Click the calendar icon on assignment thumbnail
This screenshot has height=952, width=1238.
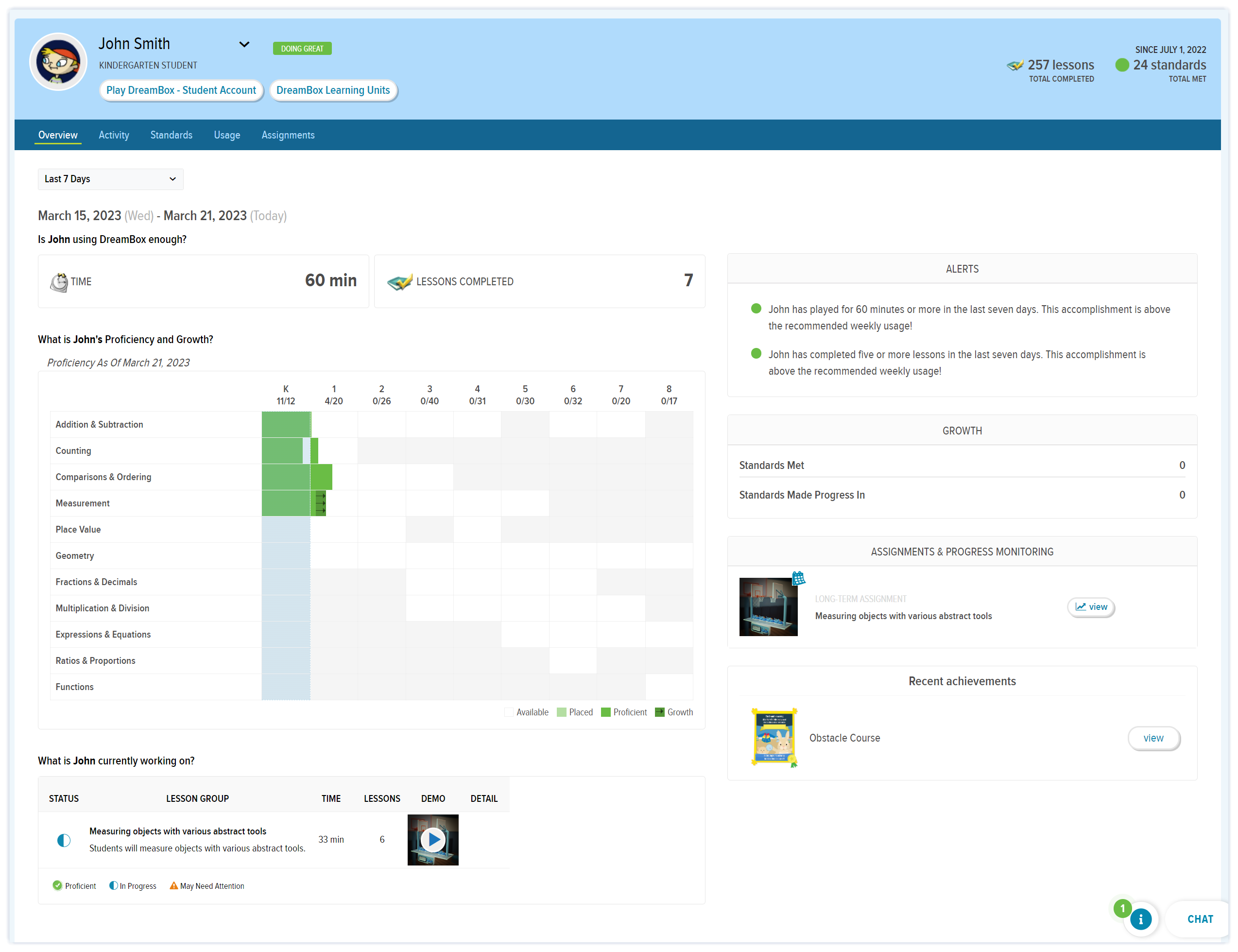click(x=798, y=579)
